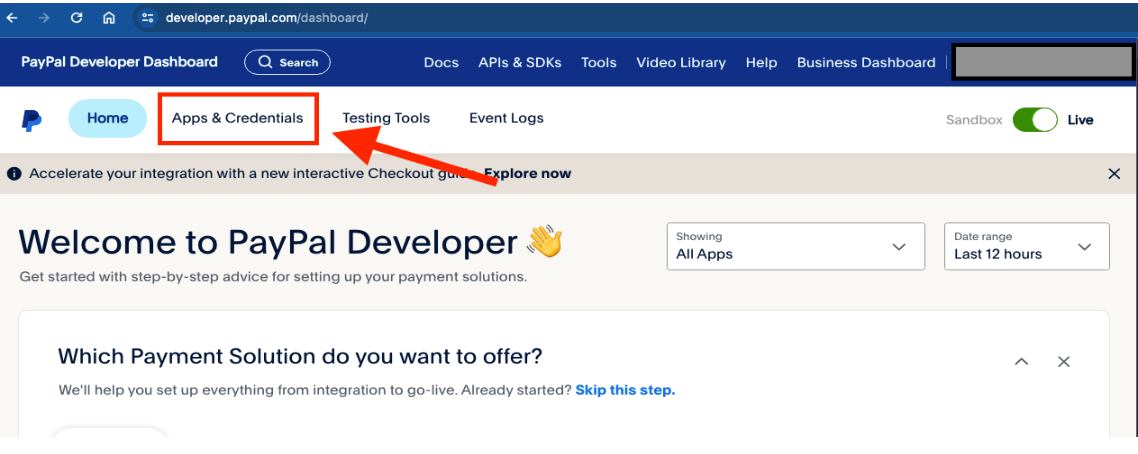Open the Help menu item
This screenshot has width=1138, height=454.
coord(761,62)
